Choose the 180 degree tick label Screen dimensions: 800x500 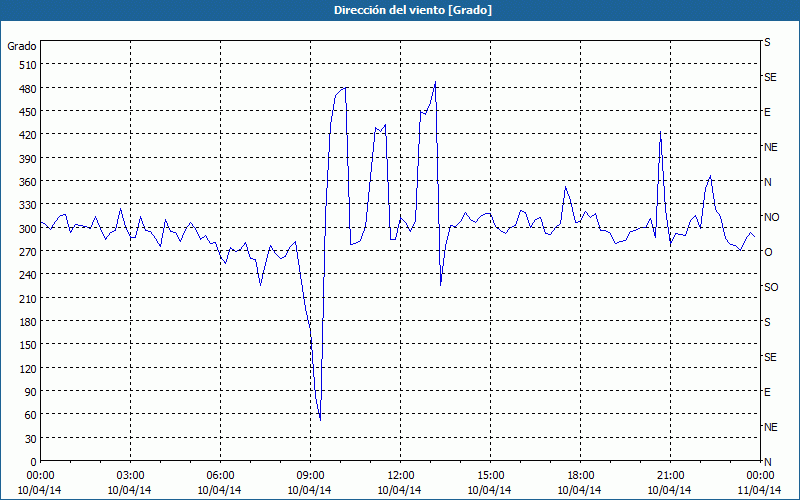pos(28,322)
